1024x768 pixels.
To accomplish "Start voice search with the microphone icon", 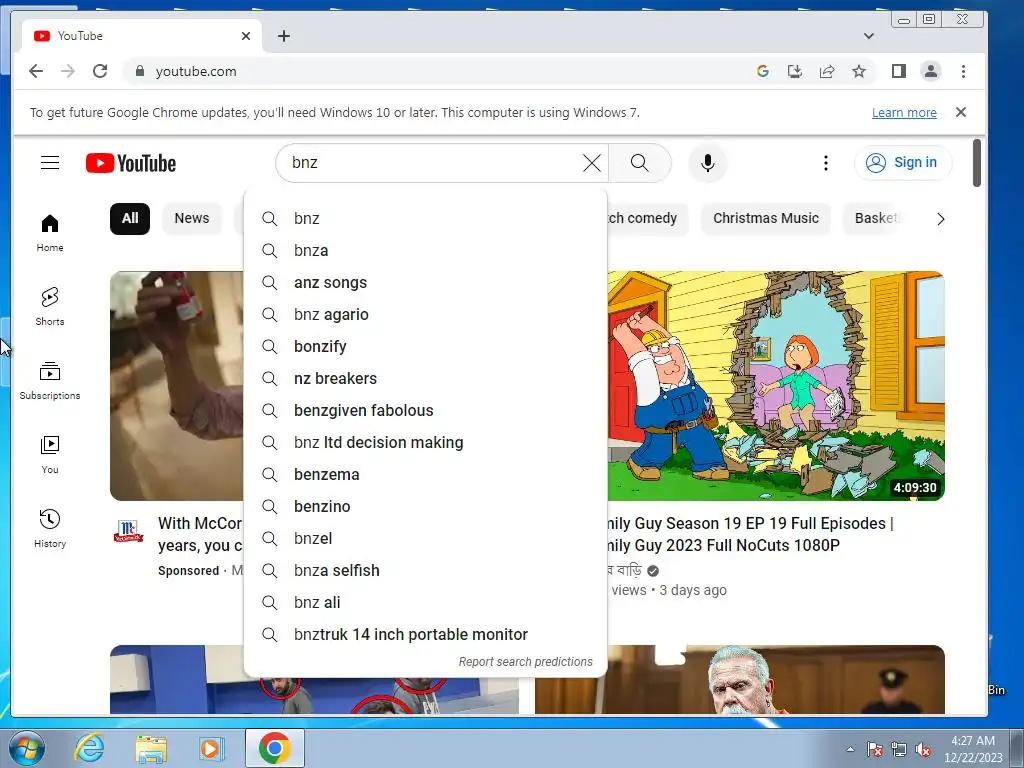I will (x=707, y=163).
